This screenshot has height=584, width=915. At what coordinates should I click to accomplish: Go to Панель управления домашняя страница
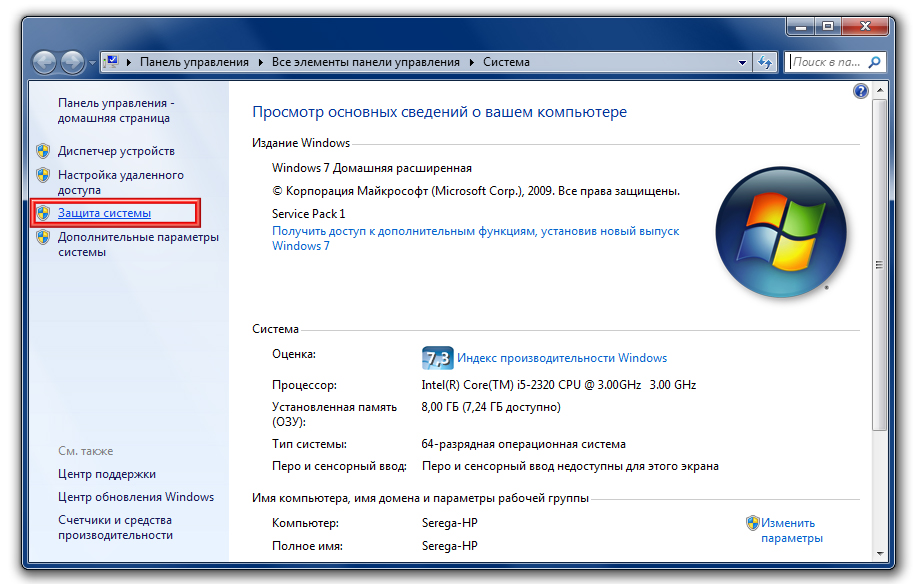point(116,110)
